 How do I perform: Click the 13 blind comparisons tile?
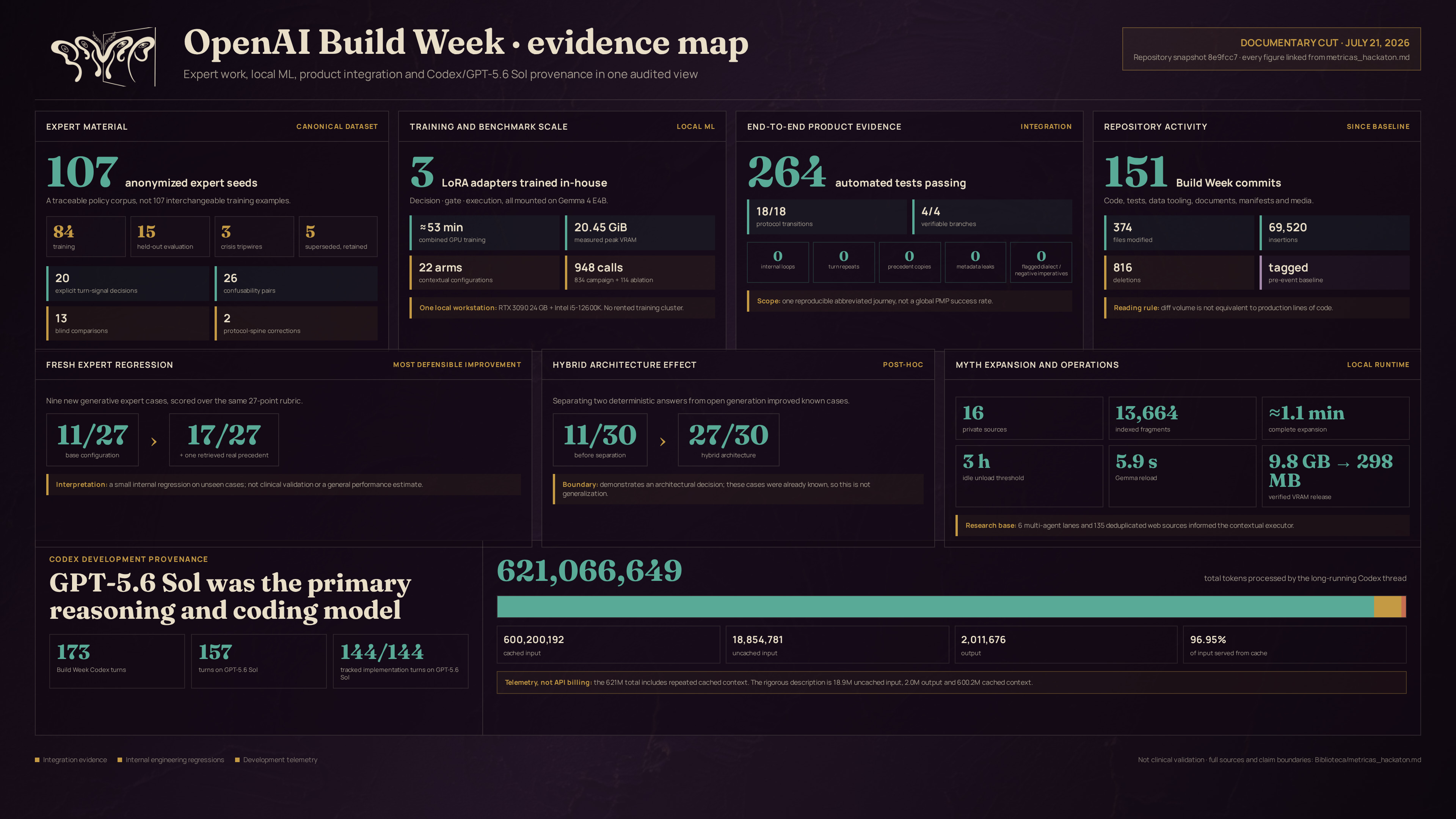point(128,323)
